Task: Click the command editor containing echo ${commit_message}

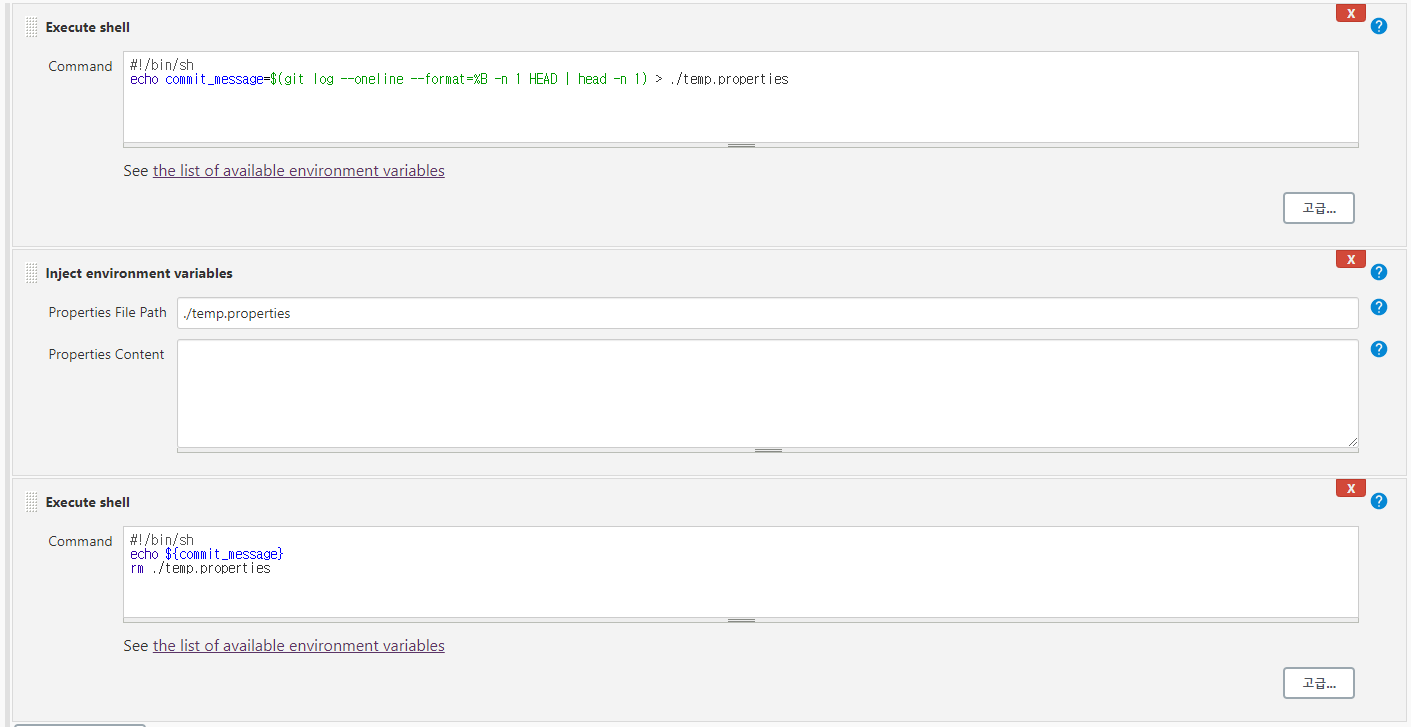Action: (x=741, y=572)
